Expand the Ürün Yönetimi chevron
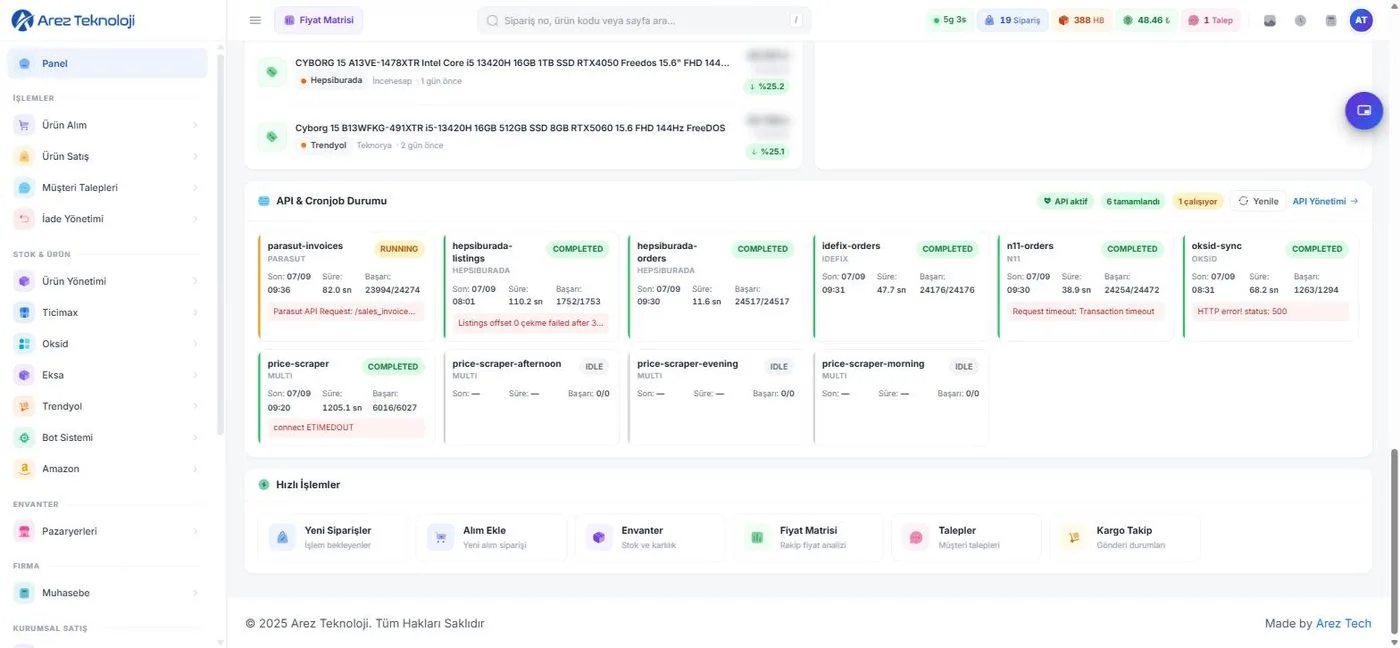This screenshot has width=1400, height=648. 195,281
